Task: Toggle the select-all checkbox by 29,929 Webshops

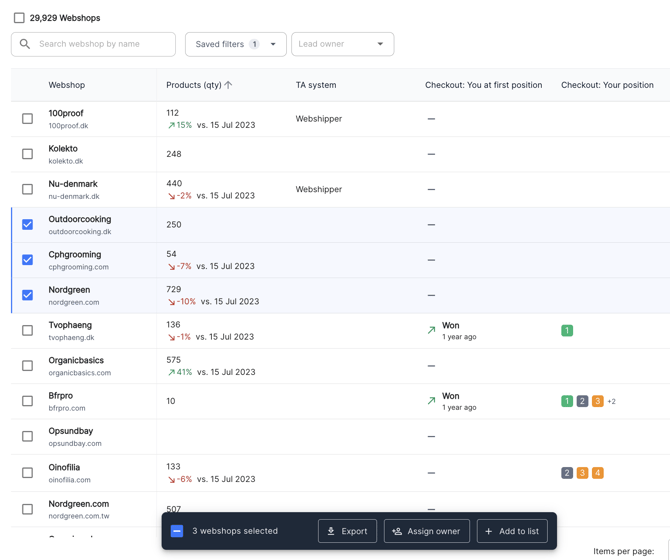Action: pyautogui.click(x=19, y=18)
